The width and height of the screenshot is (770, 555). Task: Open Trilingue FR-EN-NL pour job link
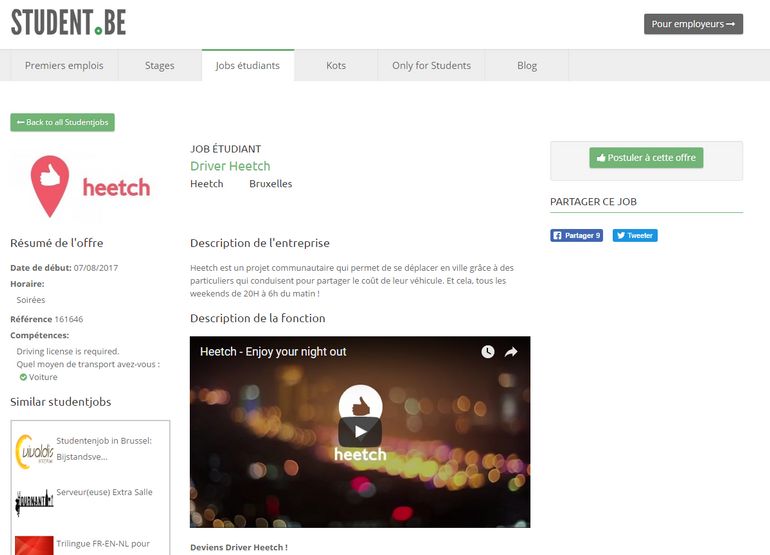[x=103, y=544]
